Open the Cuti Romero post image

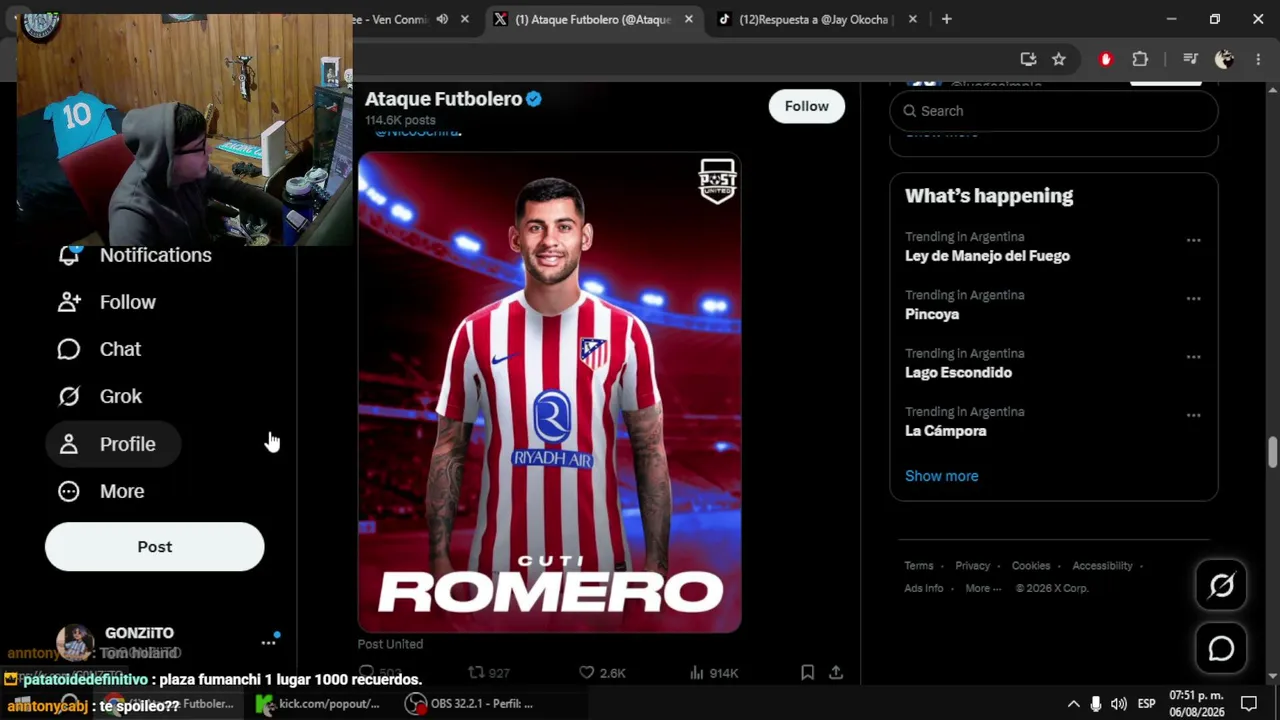point(549,392)
